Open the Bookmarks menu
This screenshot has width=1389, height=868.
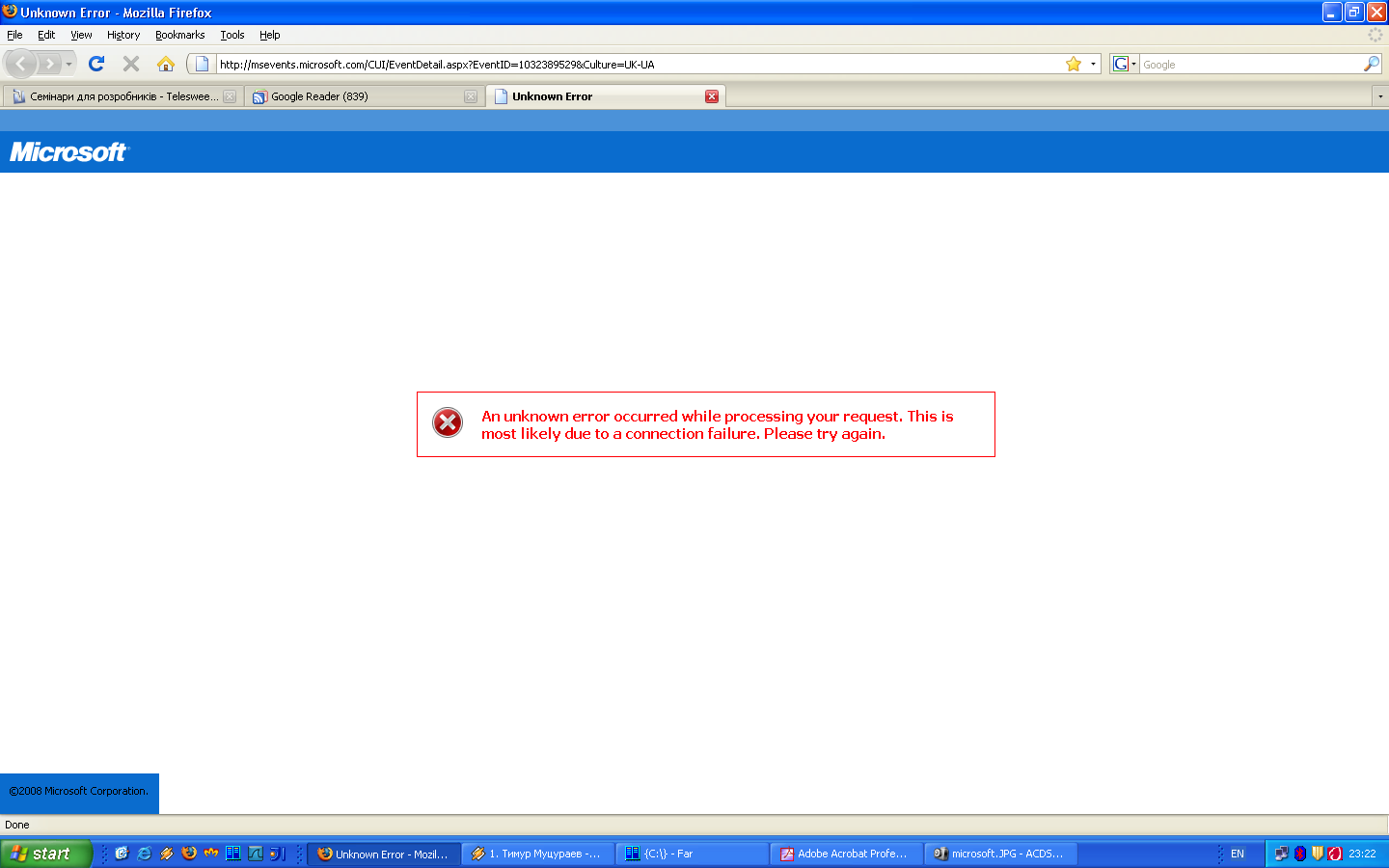coord(179,35)
